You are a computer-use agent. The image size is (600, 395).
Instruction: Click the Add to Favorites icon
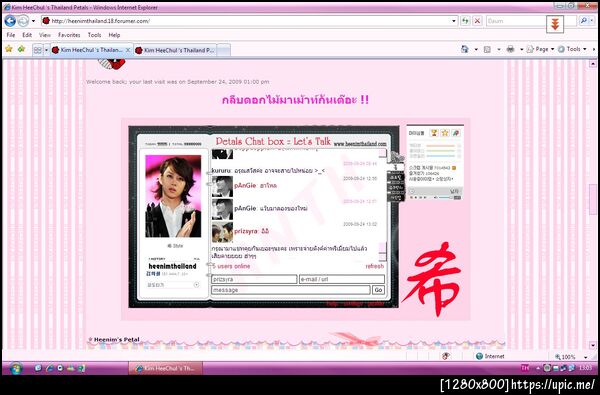(x=21, y=49)
